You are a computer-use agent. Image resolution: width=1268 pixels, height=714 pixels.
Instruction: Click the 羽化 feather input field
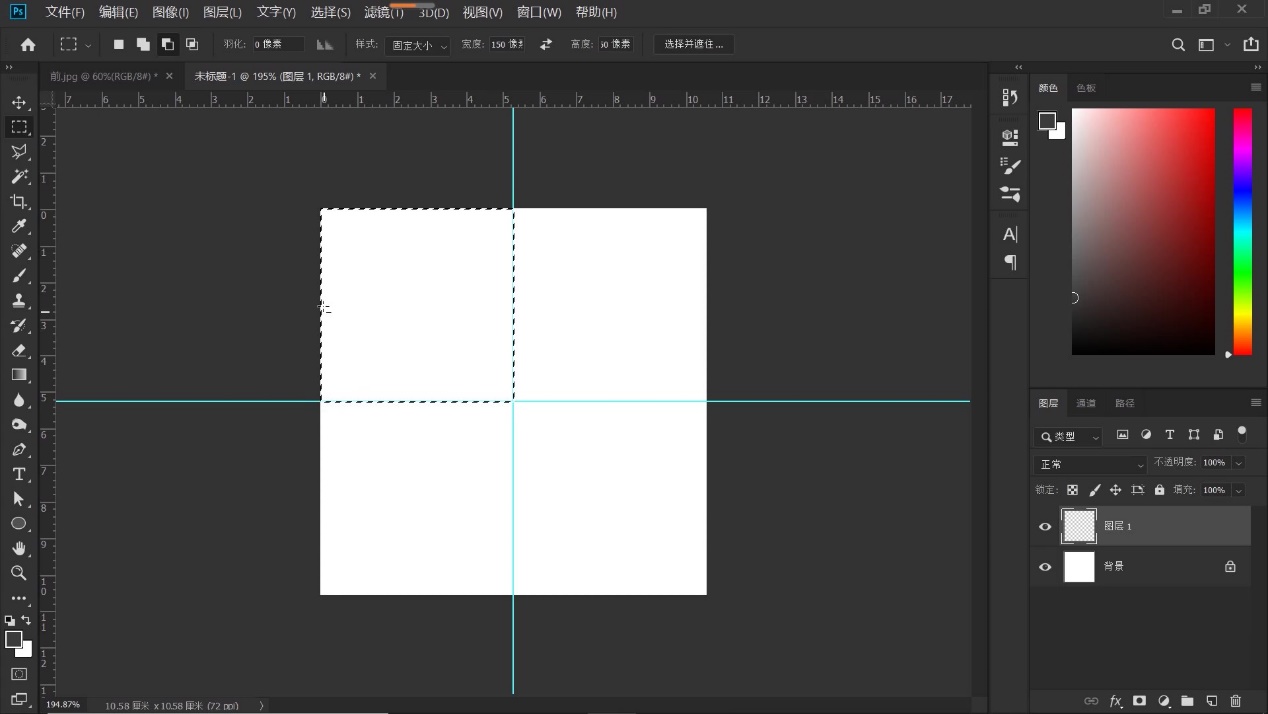coord(277,45)
